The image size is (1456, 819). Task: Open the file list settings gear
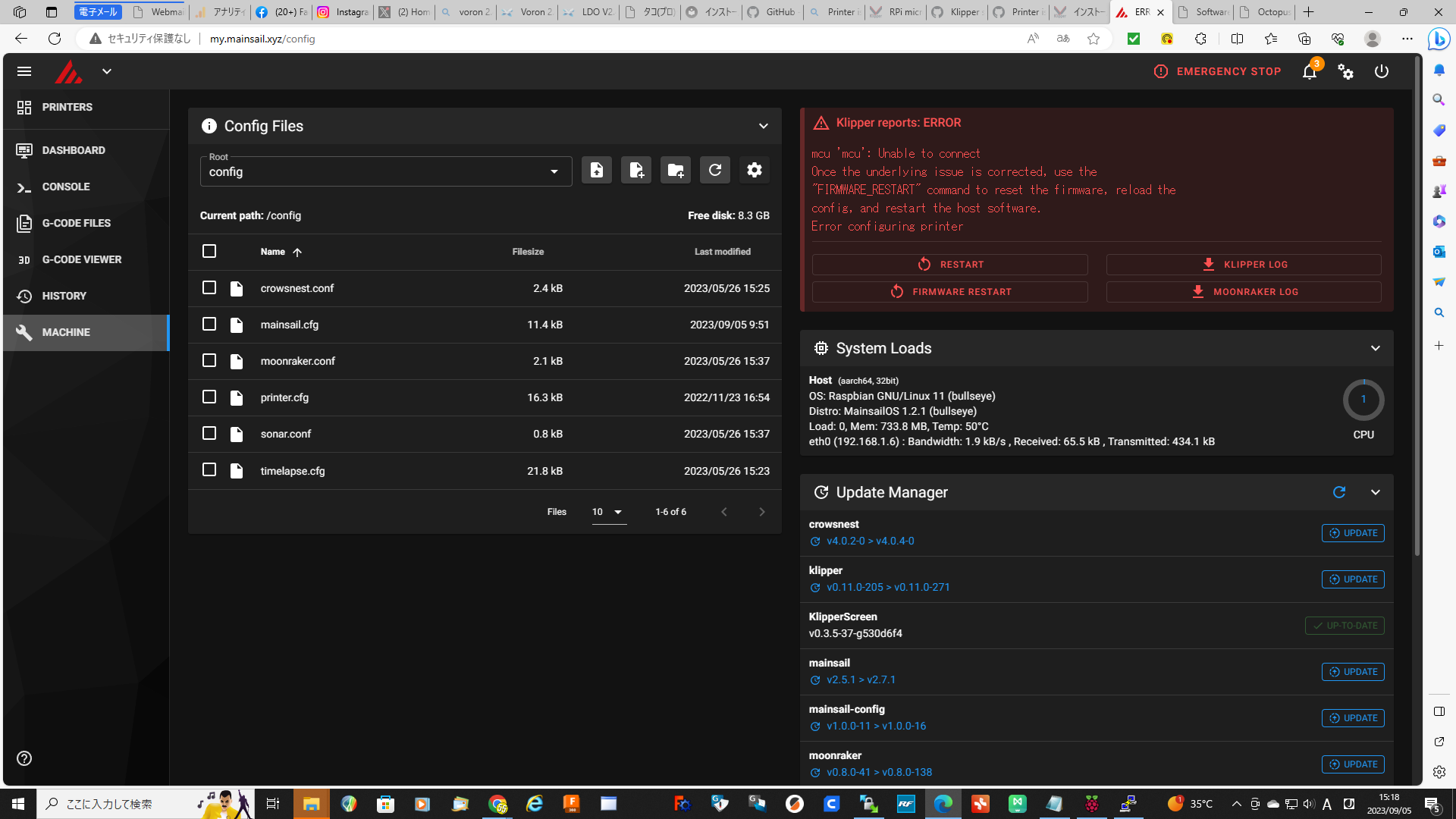(755, 171)
